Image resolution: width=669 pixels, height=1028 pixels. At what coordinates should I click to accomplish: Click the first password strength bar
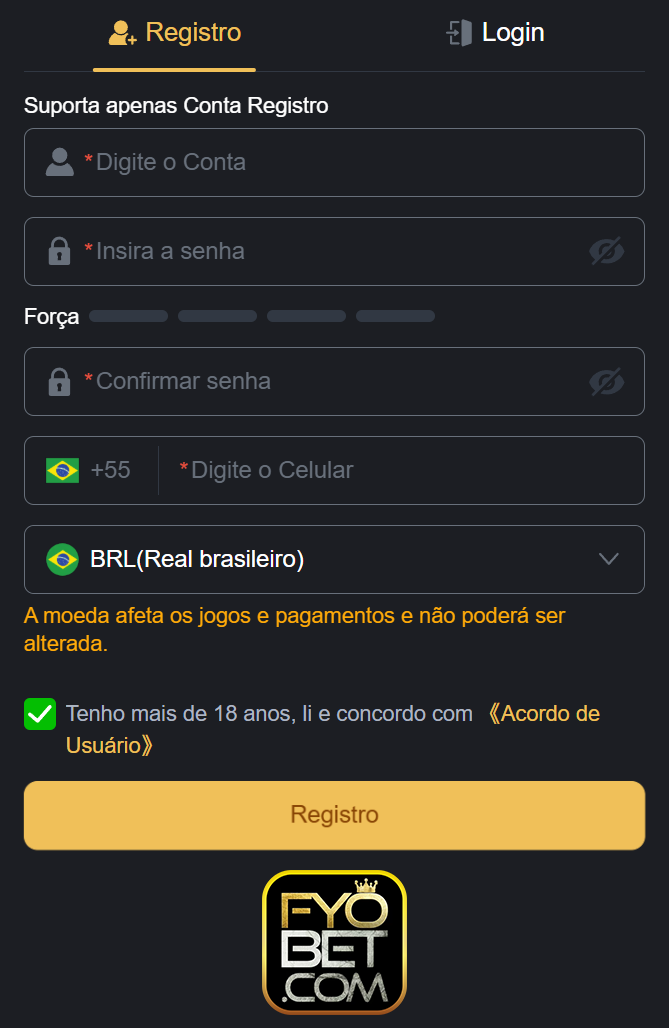pyautogui.click(x=127, y=316)
